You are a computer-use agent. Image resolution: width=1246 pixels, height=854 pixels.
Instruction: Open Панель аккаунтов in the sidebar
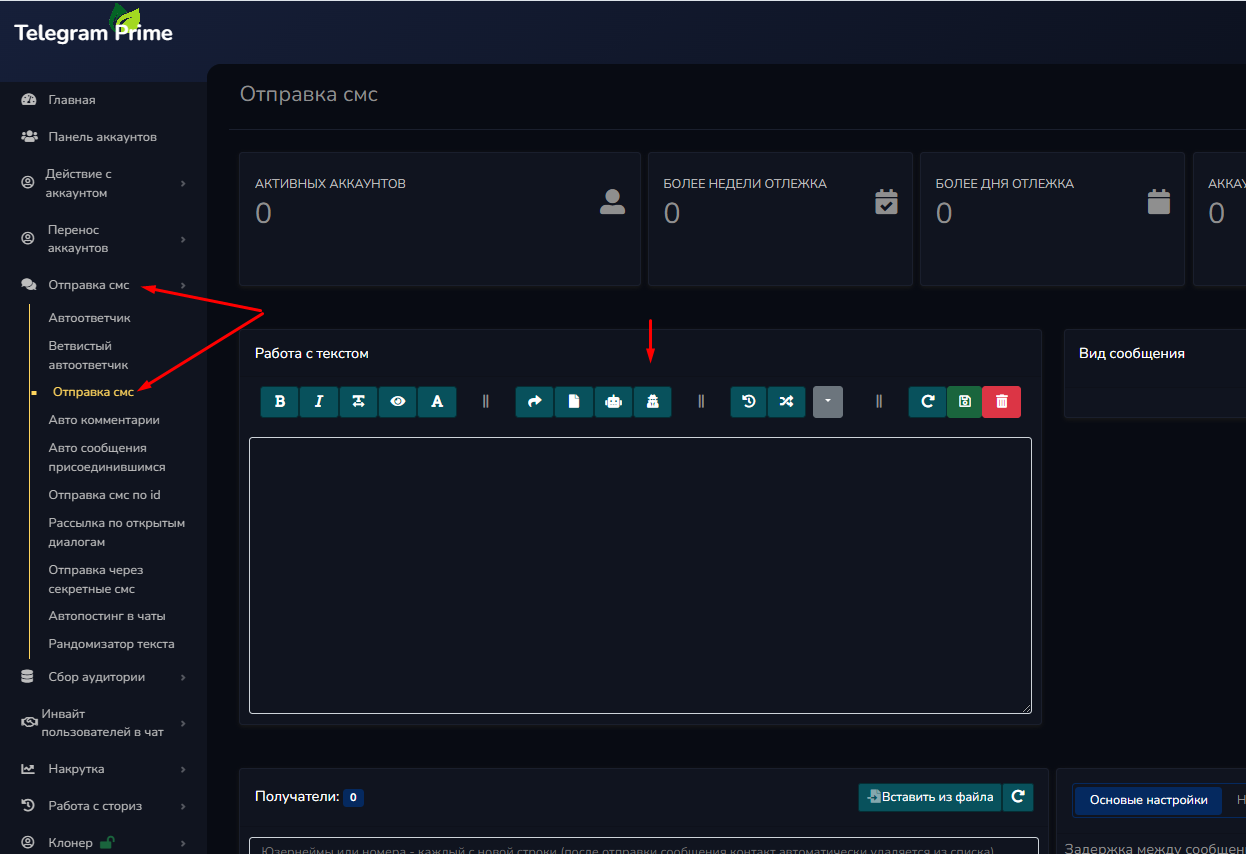102,137
